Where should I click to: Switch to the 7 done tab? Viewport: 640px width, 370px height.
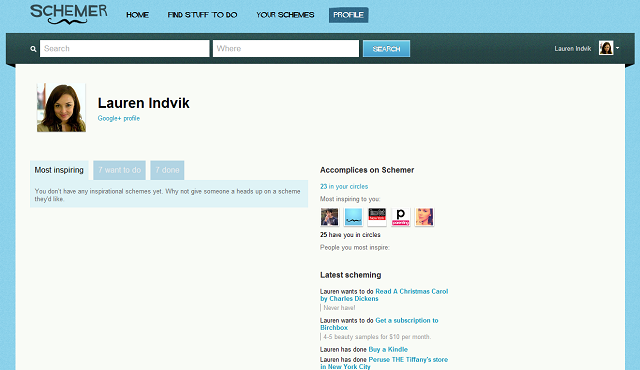(x=167, y=170)
